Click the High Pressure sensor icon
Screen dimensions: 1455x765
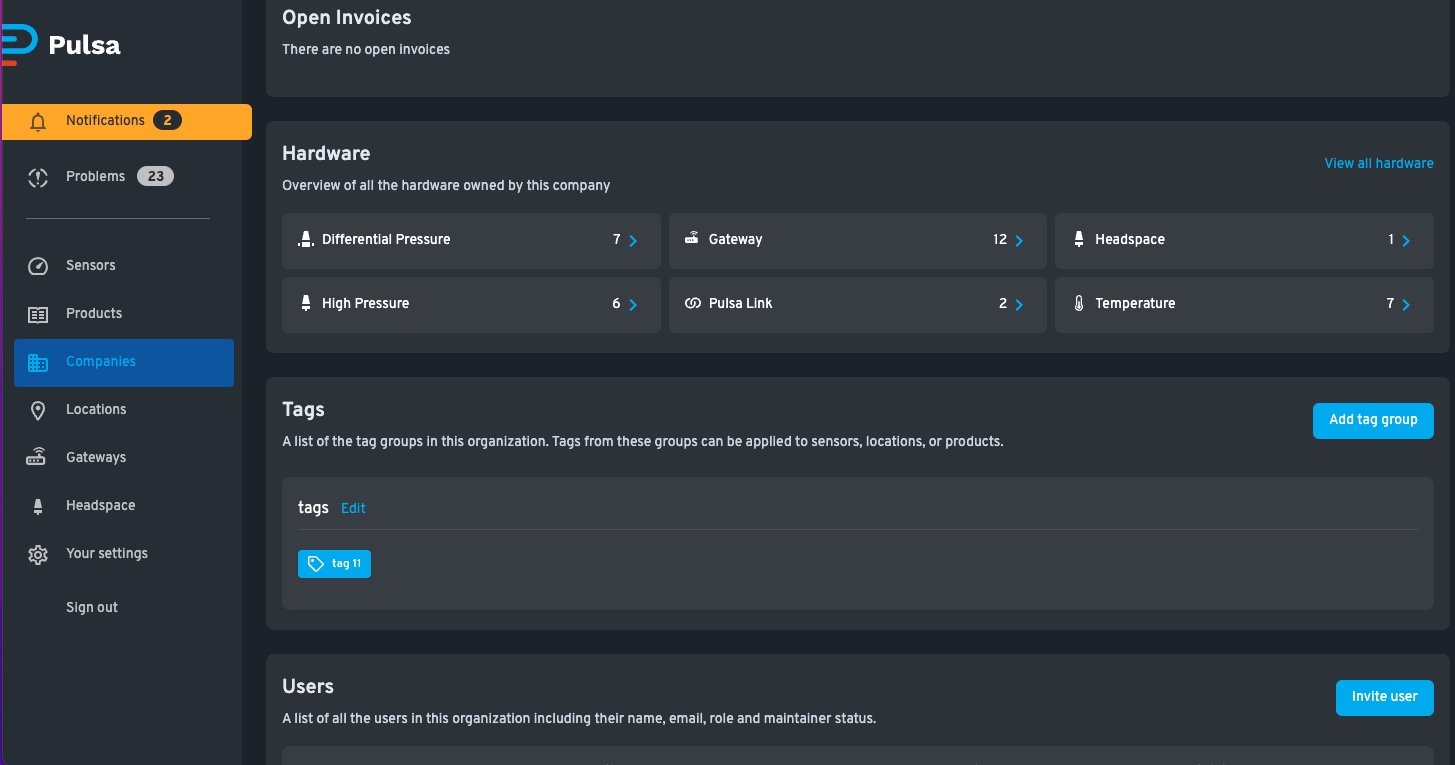click(x=306, y=304)
